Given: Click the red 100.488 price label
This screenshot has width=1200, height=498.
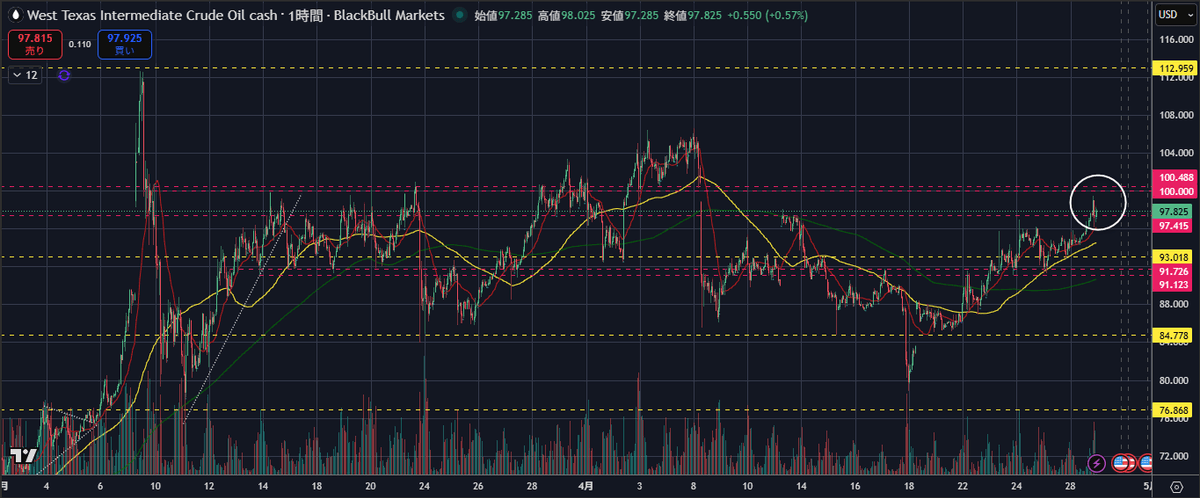Looking at the screenshot, I should pos(1174,177).
